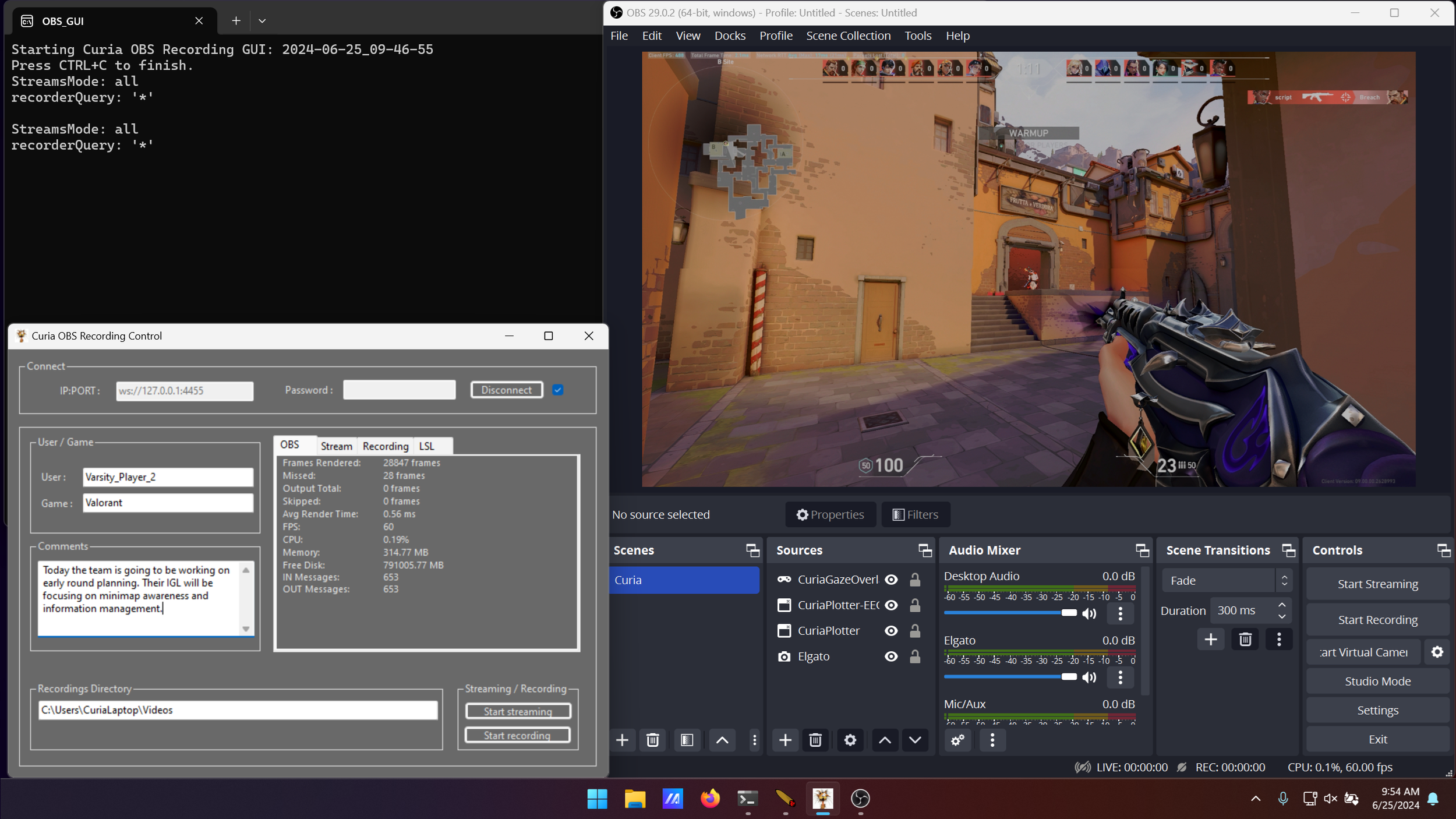The image size is (1456, 819).
Task: Open File Explorer from taskbar
Action: point(635,799)
